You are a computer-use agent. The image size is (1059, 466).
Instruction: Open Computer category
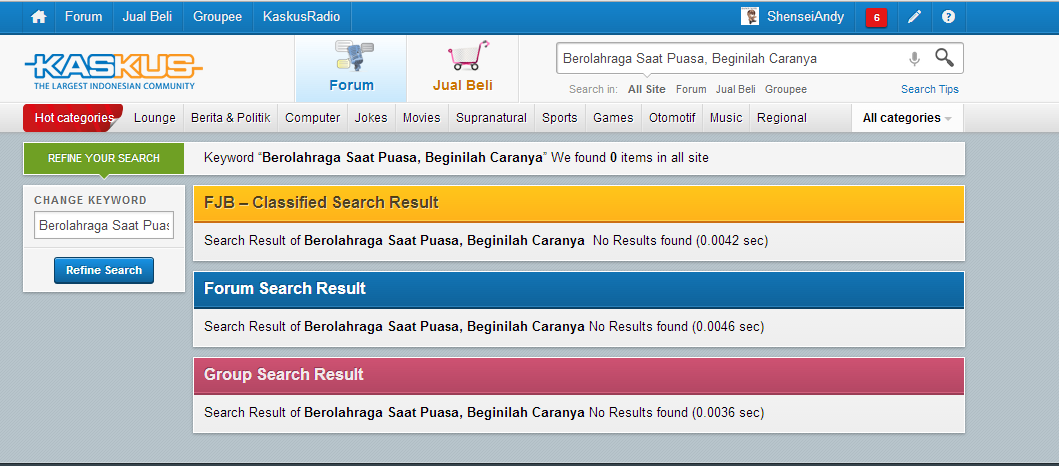tap(313, 118)
